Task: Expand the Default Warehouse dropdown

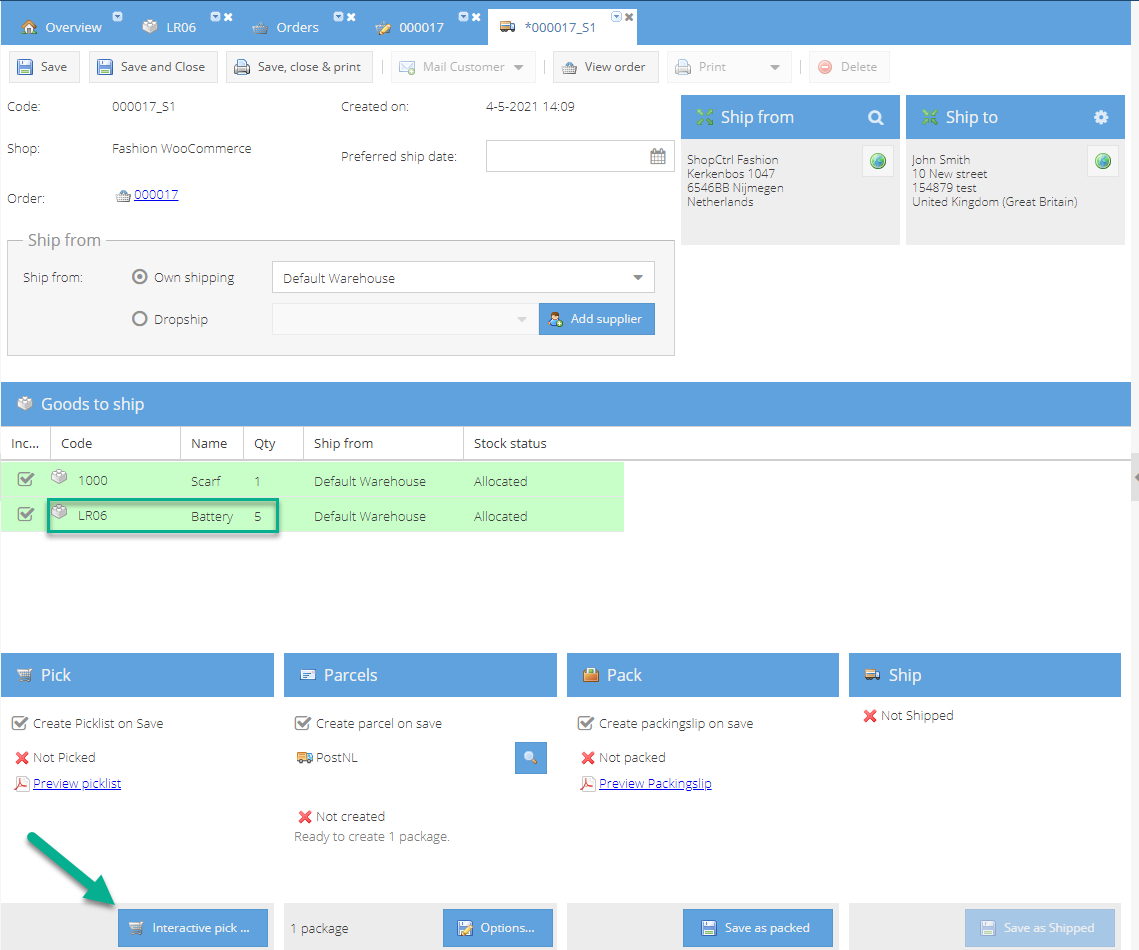Action: (x=638, y=278)
